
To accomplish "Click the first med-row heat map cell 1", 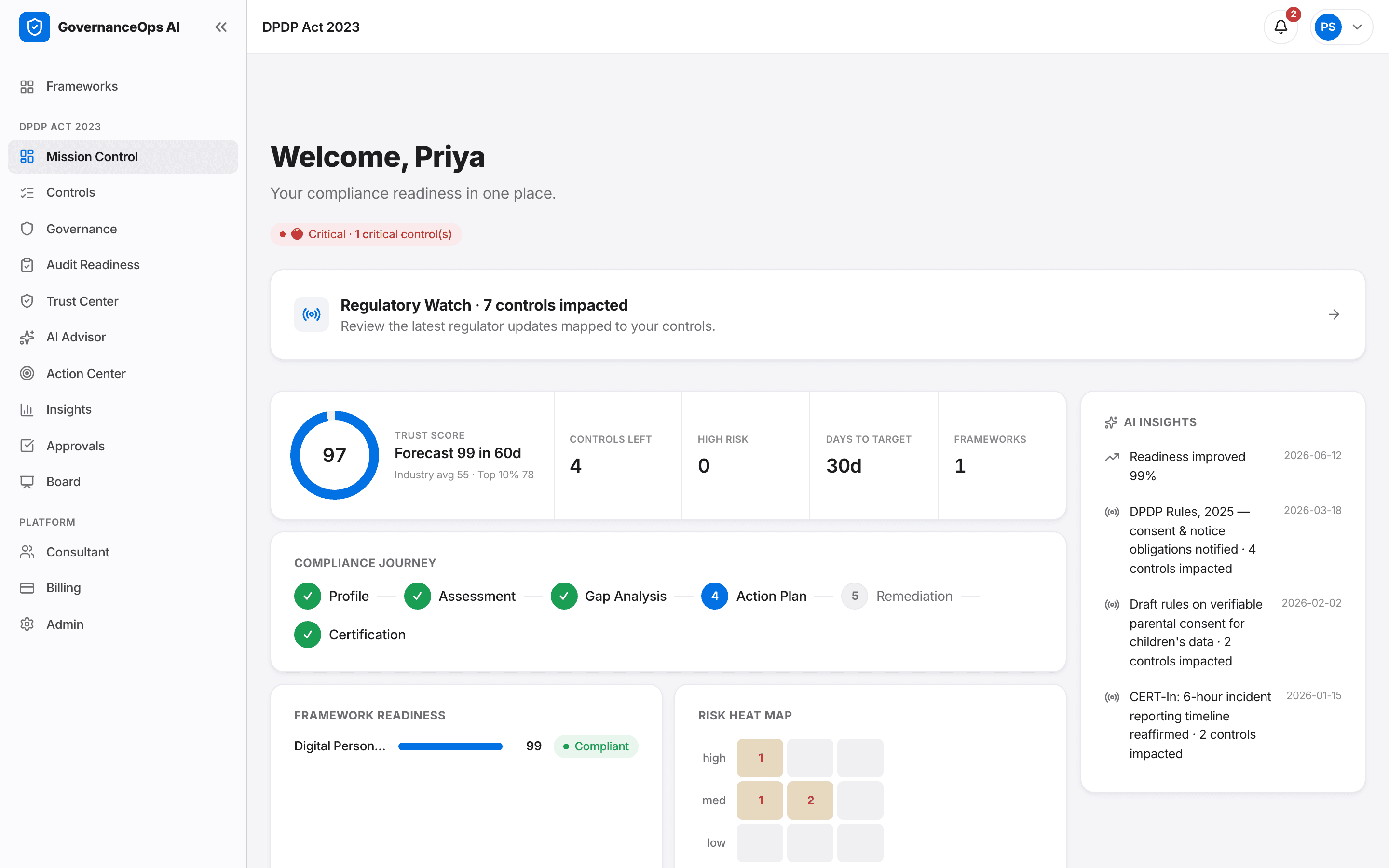I will (x=760, y=800).
